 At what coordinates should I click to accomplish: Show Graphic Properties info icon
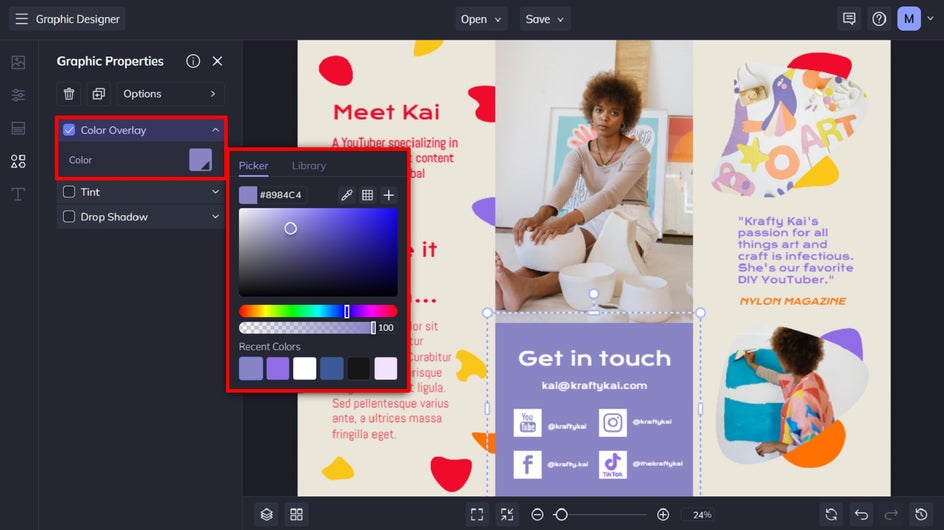(x=193, y=61)
